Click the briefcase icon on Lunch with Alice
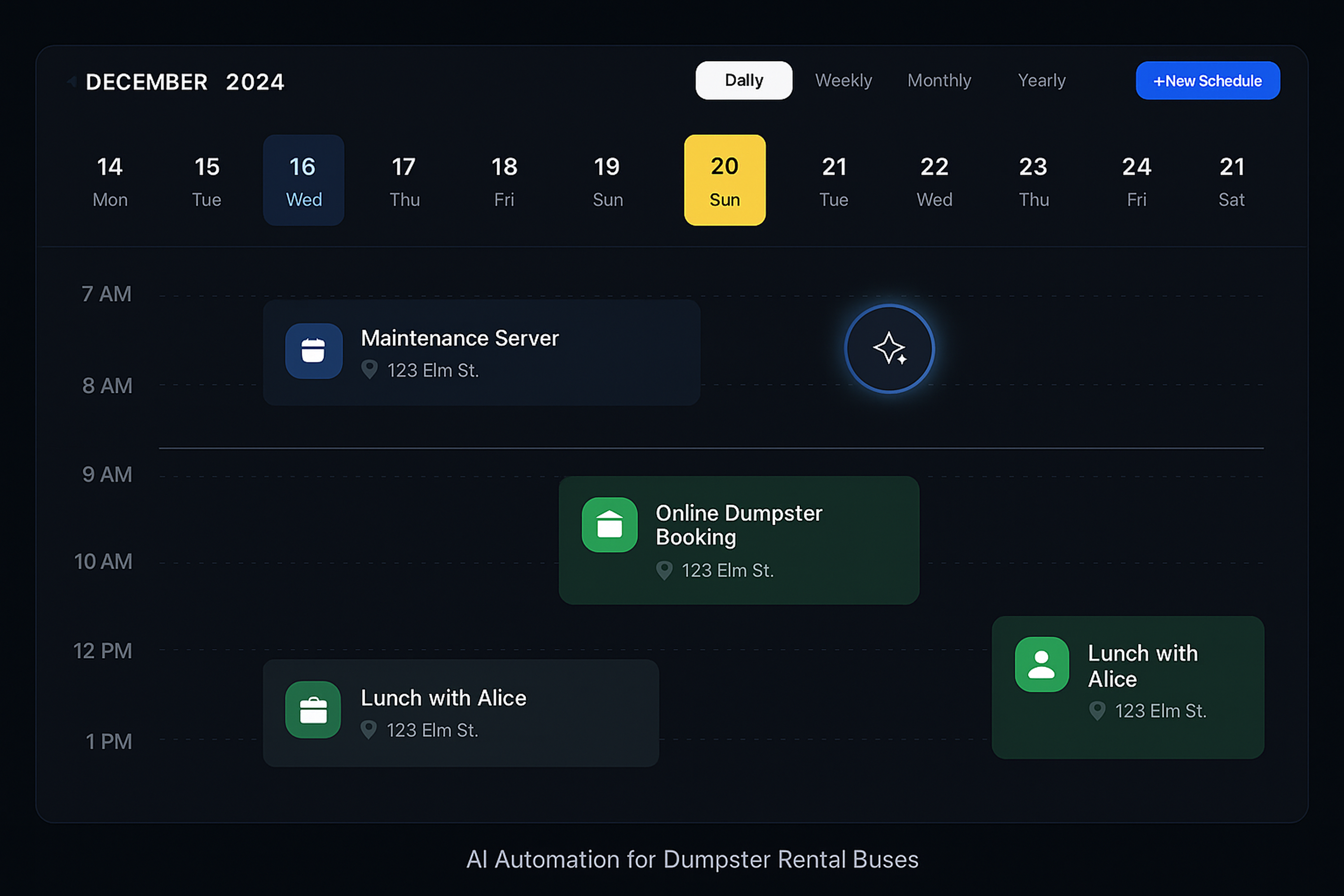This screenshot has width=1344, height=896. click(313, 710)
